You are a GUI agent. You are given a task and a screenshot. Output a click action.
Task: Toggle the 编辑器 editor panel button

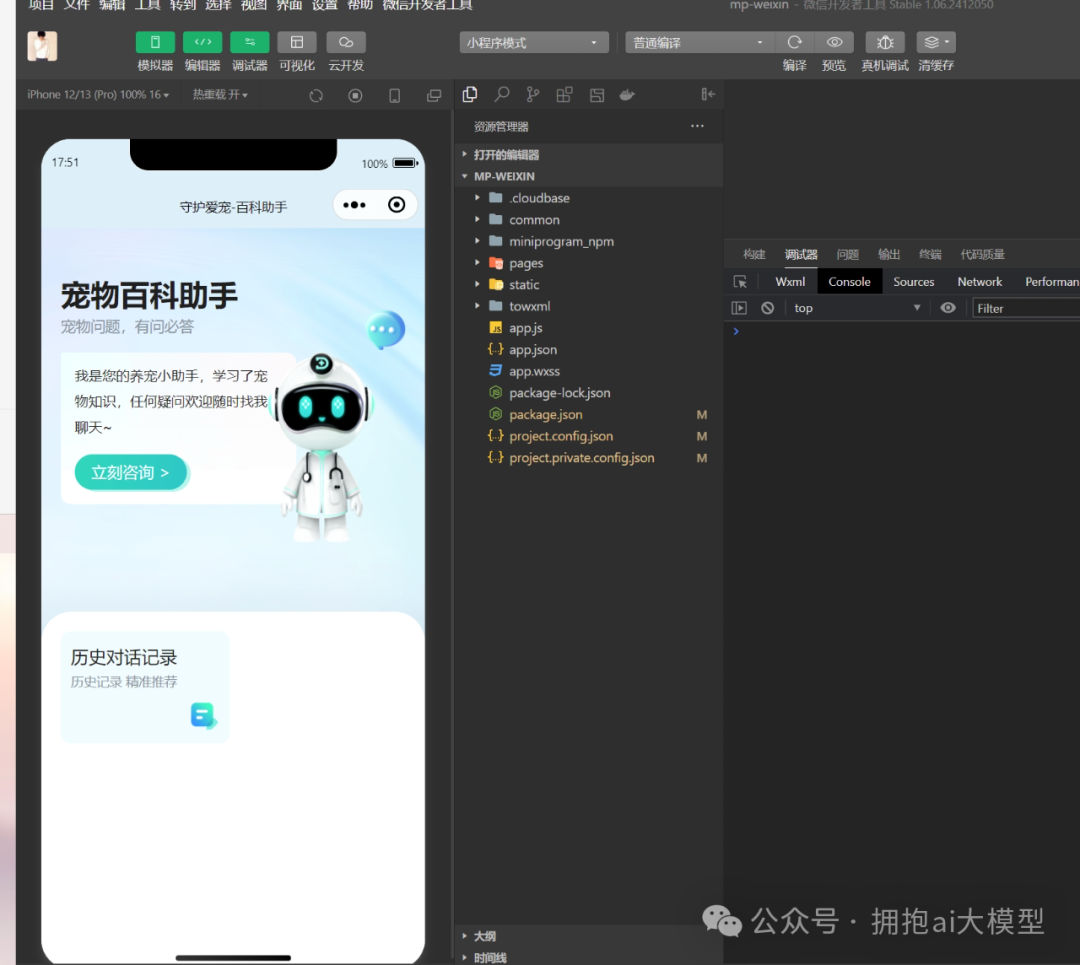click(202, 42)
